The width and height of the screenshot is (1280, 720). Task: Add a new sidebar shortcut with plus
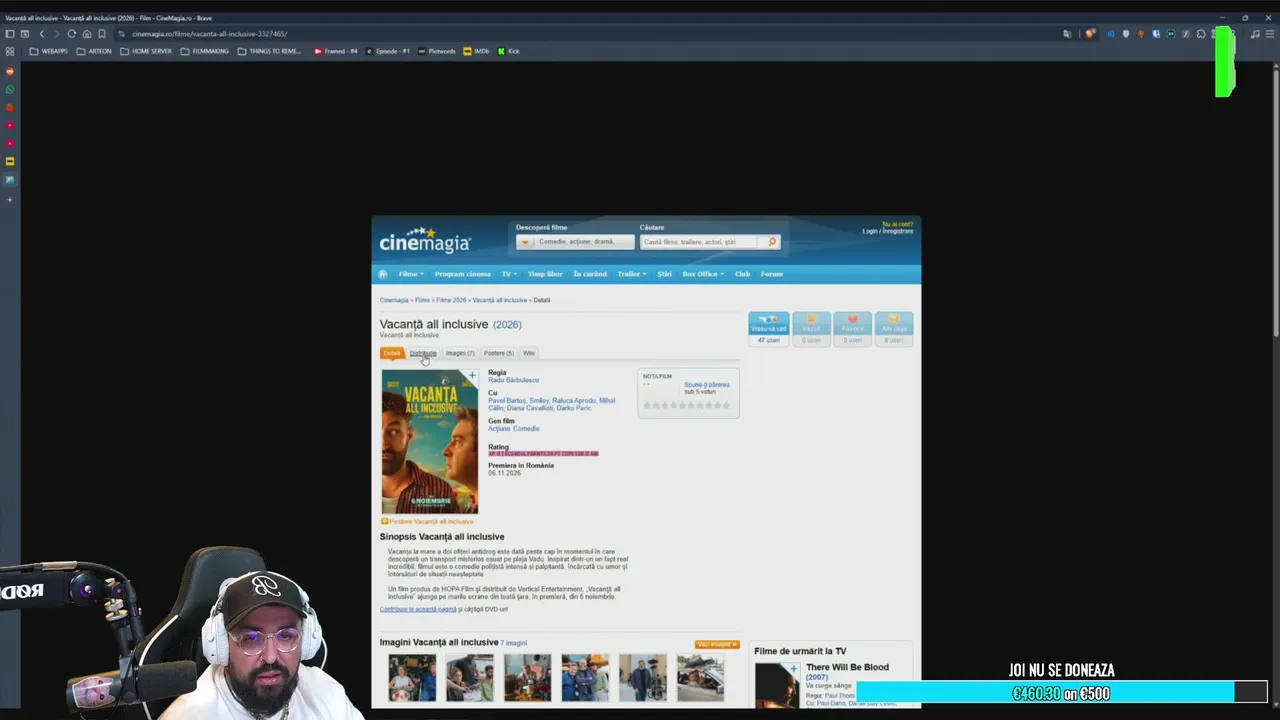[10, 199]
